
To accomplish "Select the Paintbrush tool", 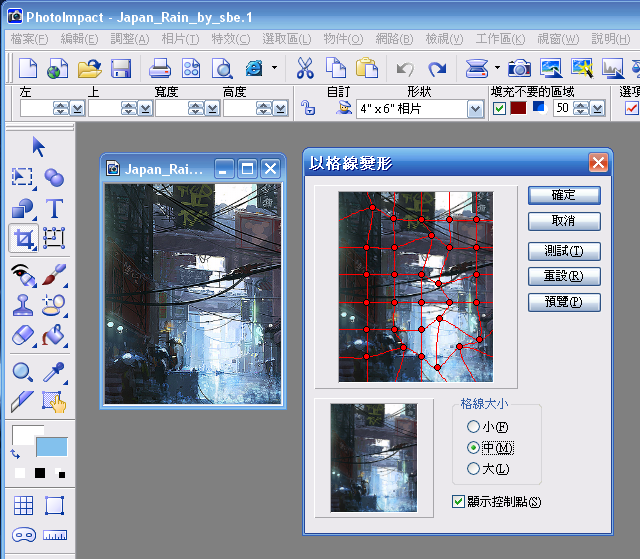I will pyautogui.click(x=54, y=275).
